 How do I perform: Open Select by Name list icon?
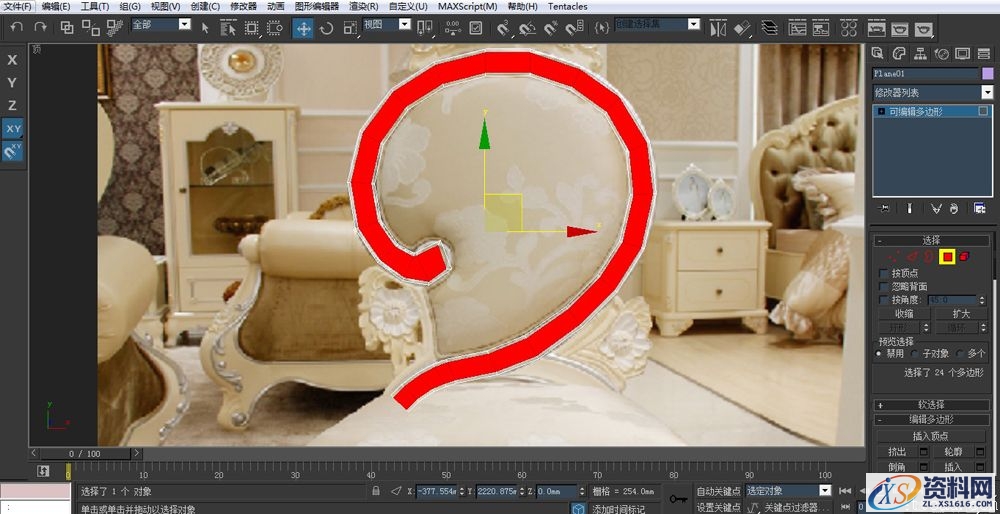click(228, 28)
